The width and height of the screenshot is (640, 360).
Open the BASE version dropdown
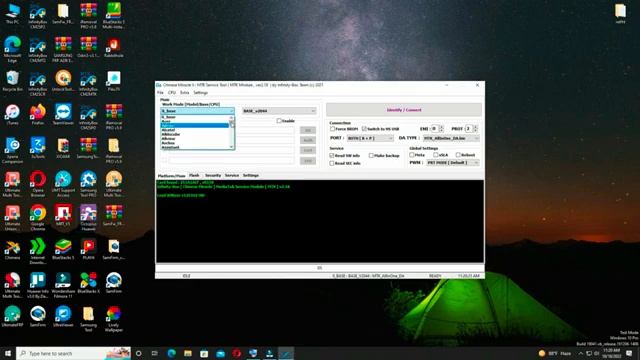click(279, 111)
